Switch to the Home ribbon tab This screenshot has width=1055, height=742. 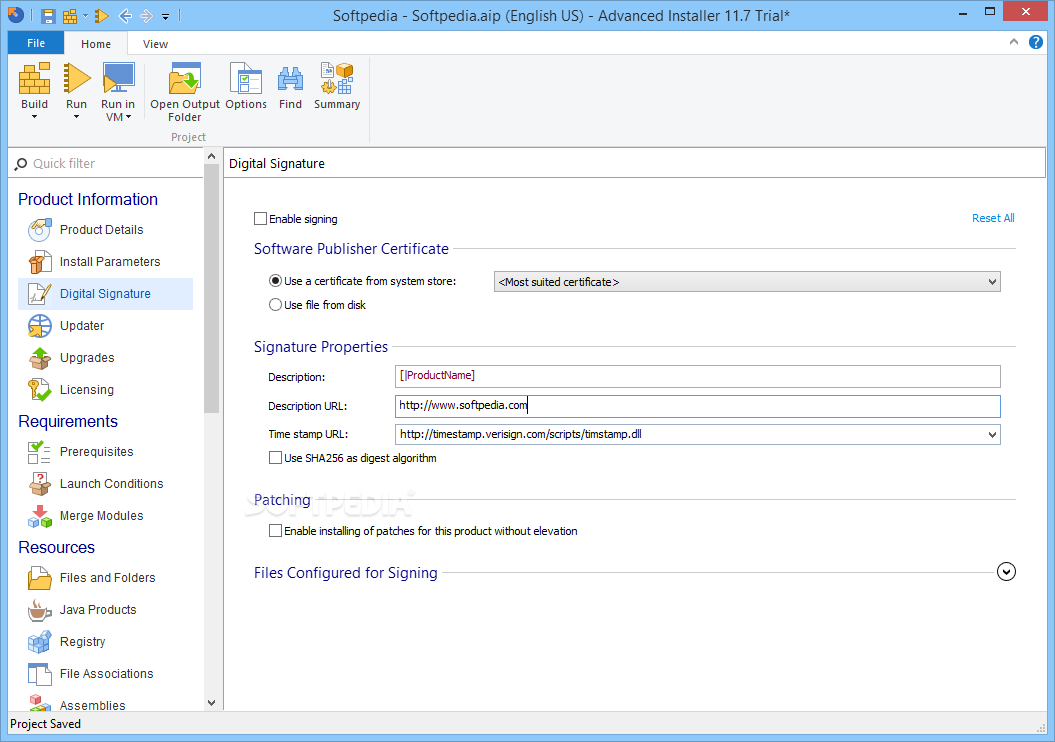[x=96, y=44]
